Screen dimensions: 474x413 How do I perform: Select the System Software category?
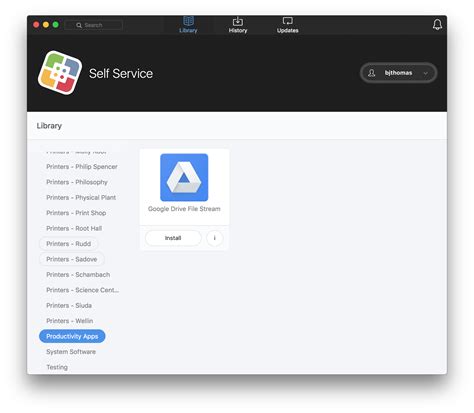click(x=71, y=352)
